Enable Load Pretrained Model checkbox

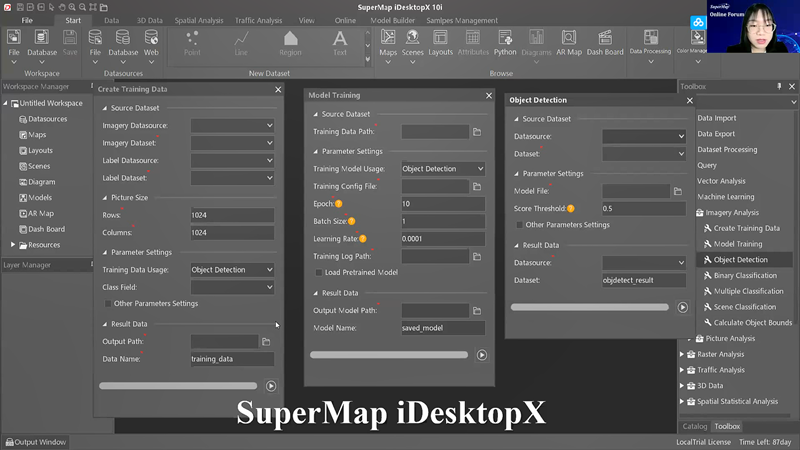point(319,272)
